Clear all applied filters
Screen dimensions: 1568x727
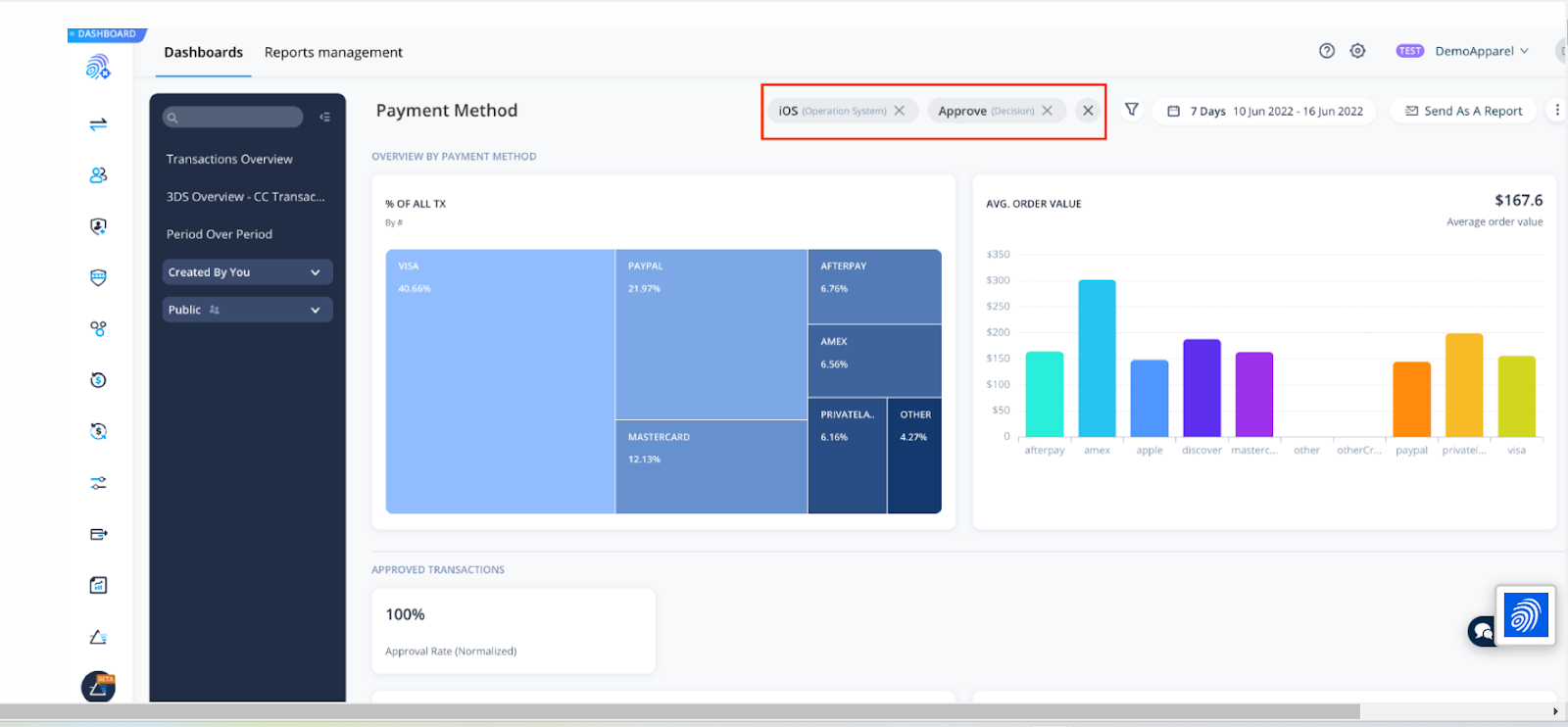pos(1088,111)
